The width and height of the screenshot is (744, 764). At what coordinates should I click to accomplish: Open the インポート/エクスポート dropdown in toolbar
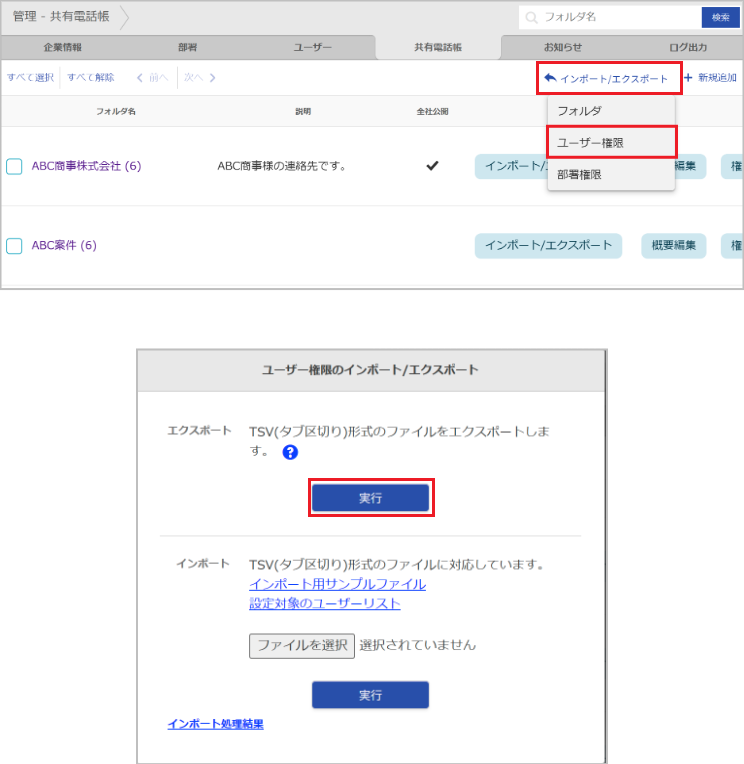[x=608, y=78]
